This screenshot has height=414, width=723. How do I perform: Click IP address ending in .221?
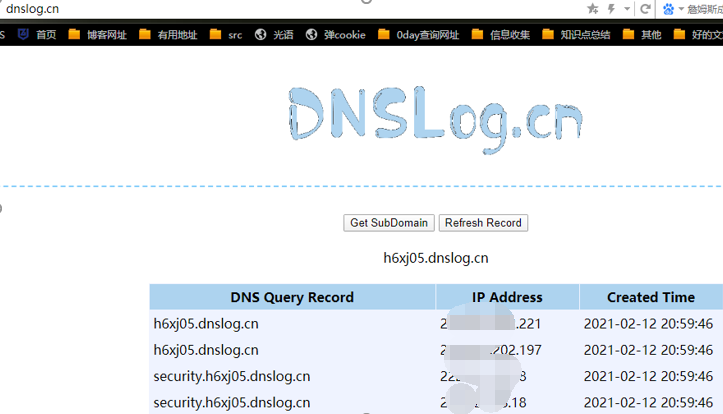[490, 324]
